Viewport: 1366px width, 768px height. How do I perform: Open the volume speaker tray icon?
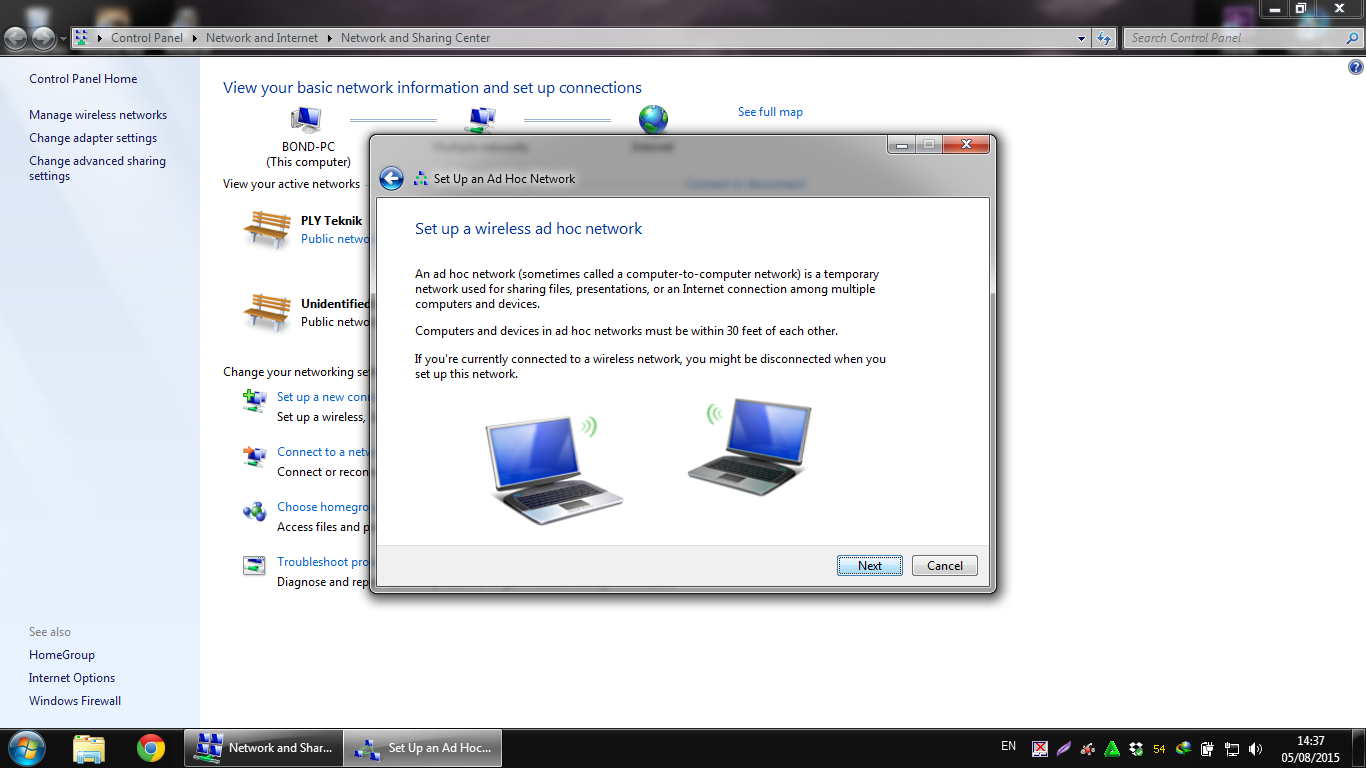[x=1255, y=748]
